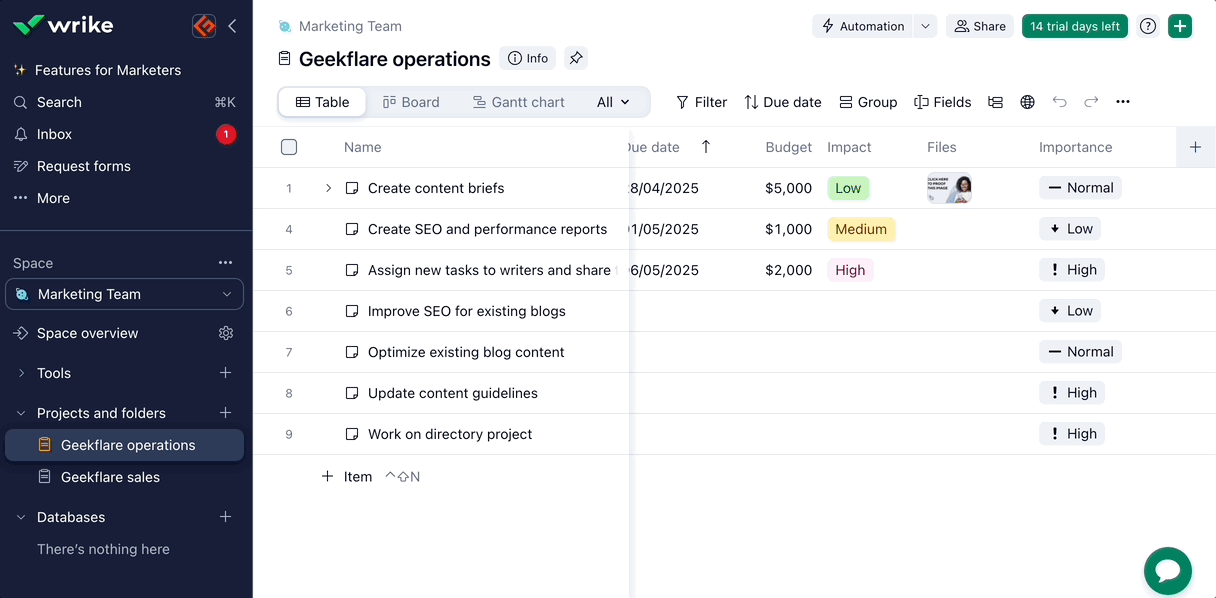Open Due date sorting option

coord(783,102)
